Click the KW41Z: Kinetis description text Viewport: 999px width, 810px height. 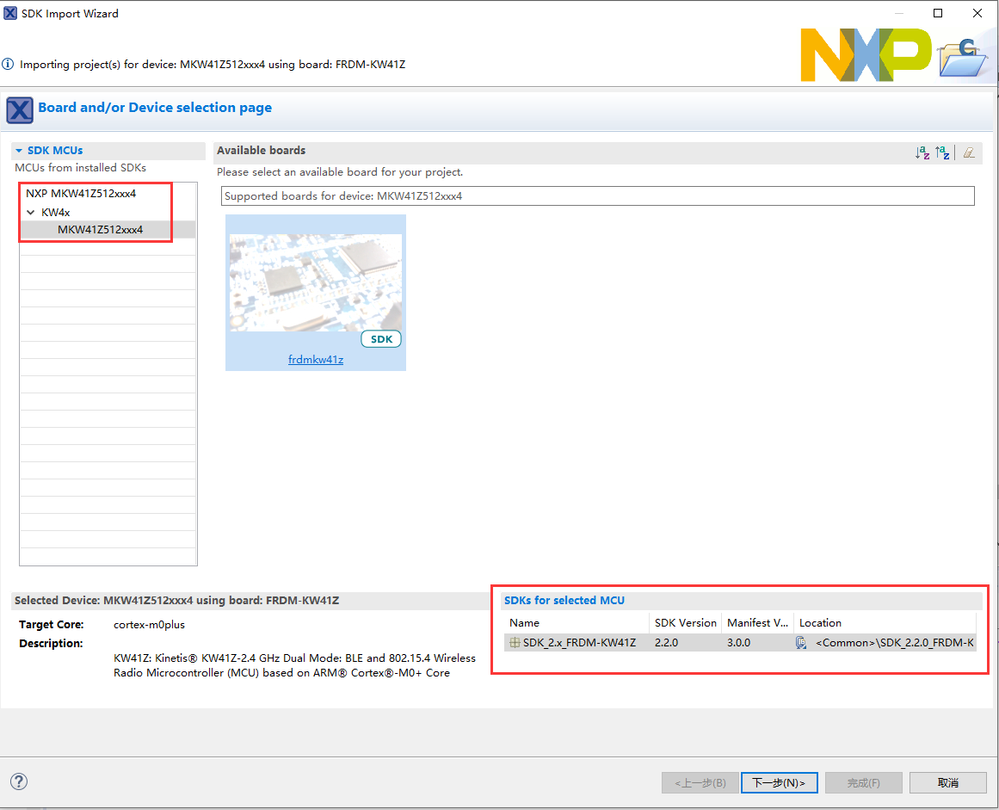point(294,665)
